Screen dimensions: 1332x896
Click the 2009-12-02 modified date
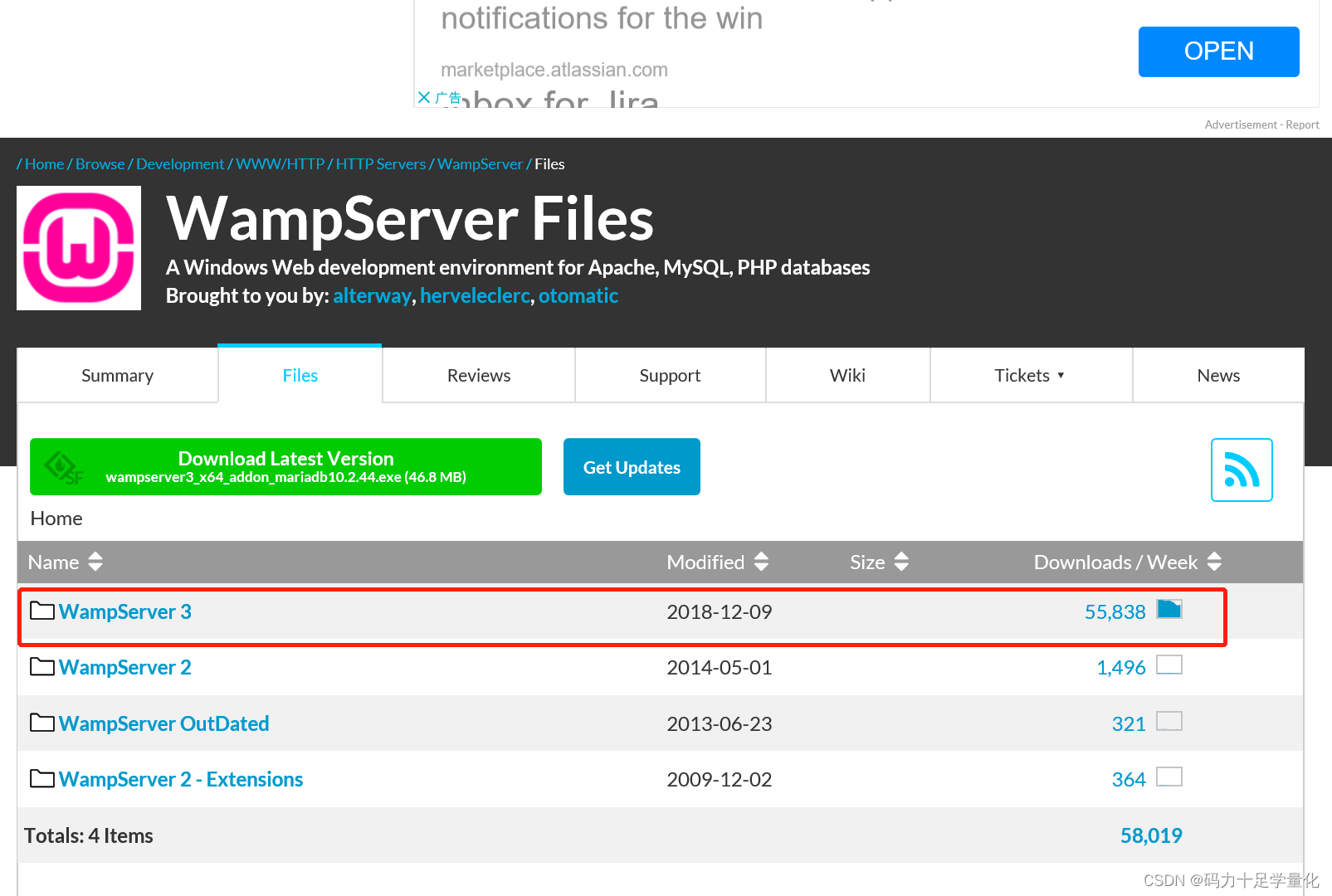(720, 779)
